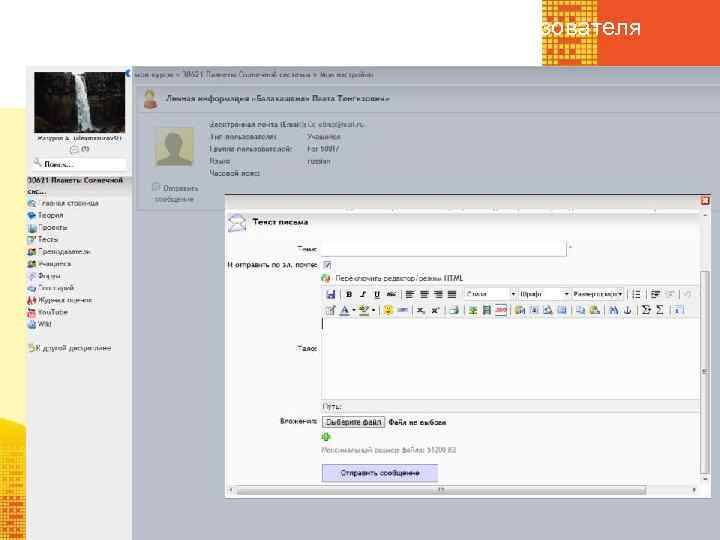Uncheck 'И отправить по эл. почте' checkbox
The height and width of the screenshot is (540, 720).
(x=327, y=265)
